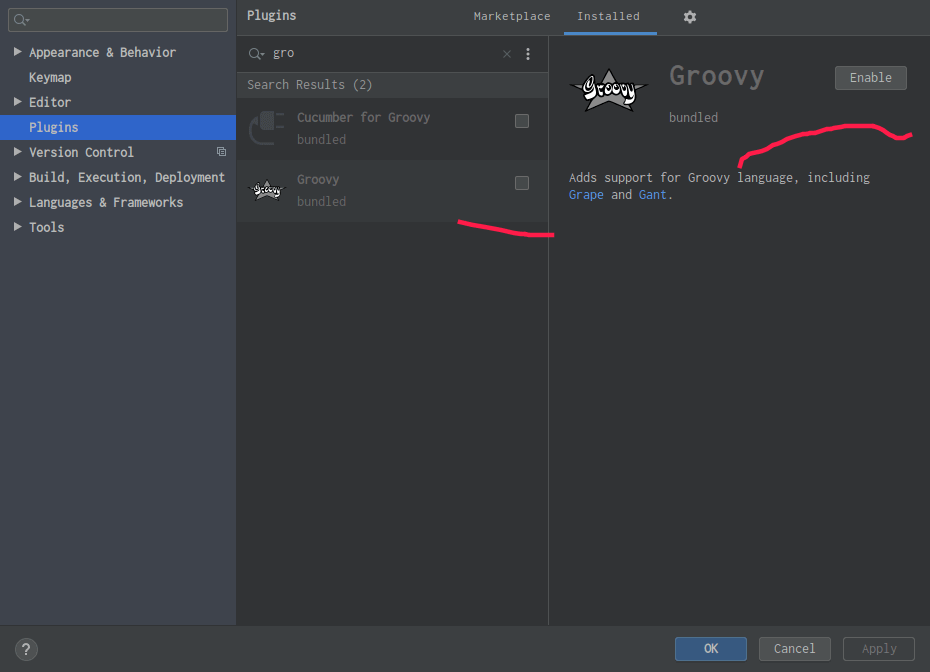Open plugin search options menu
930x672 pixels.
pyautogui.click(x=528, y=54)
